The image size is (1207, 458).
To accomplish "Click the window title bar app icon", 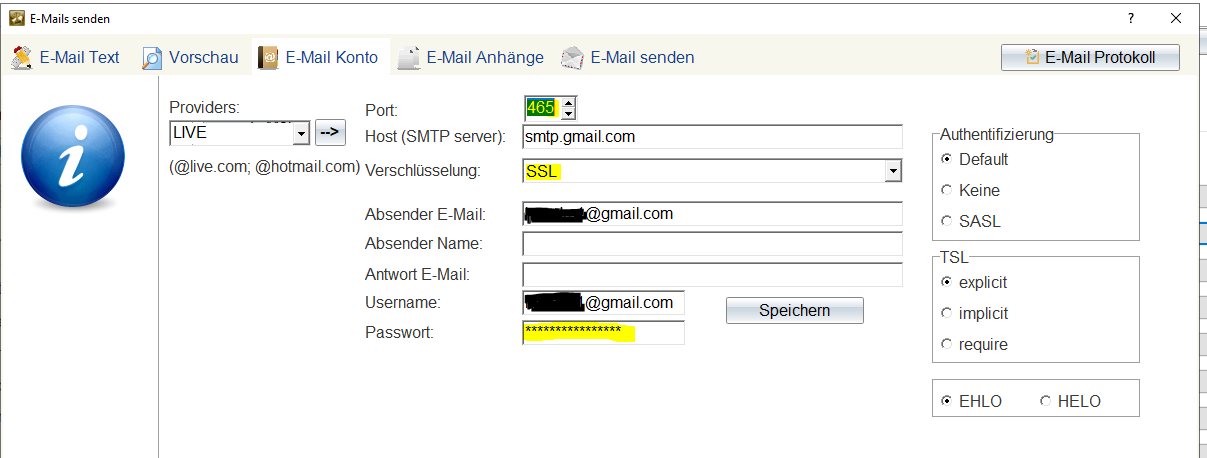I will [16, 18].
